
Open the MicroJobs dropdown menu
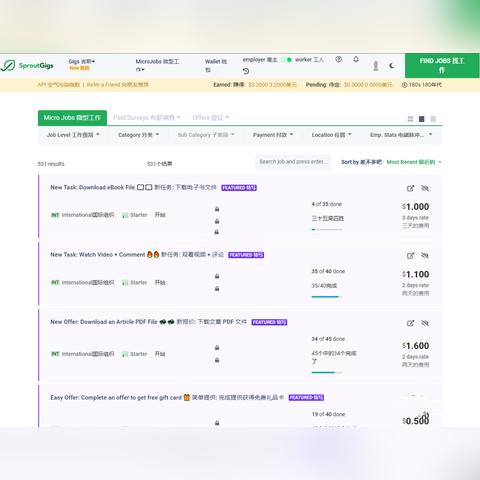157,65
